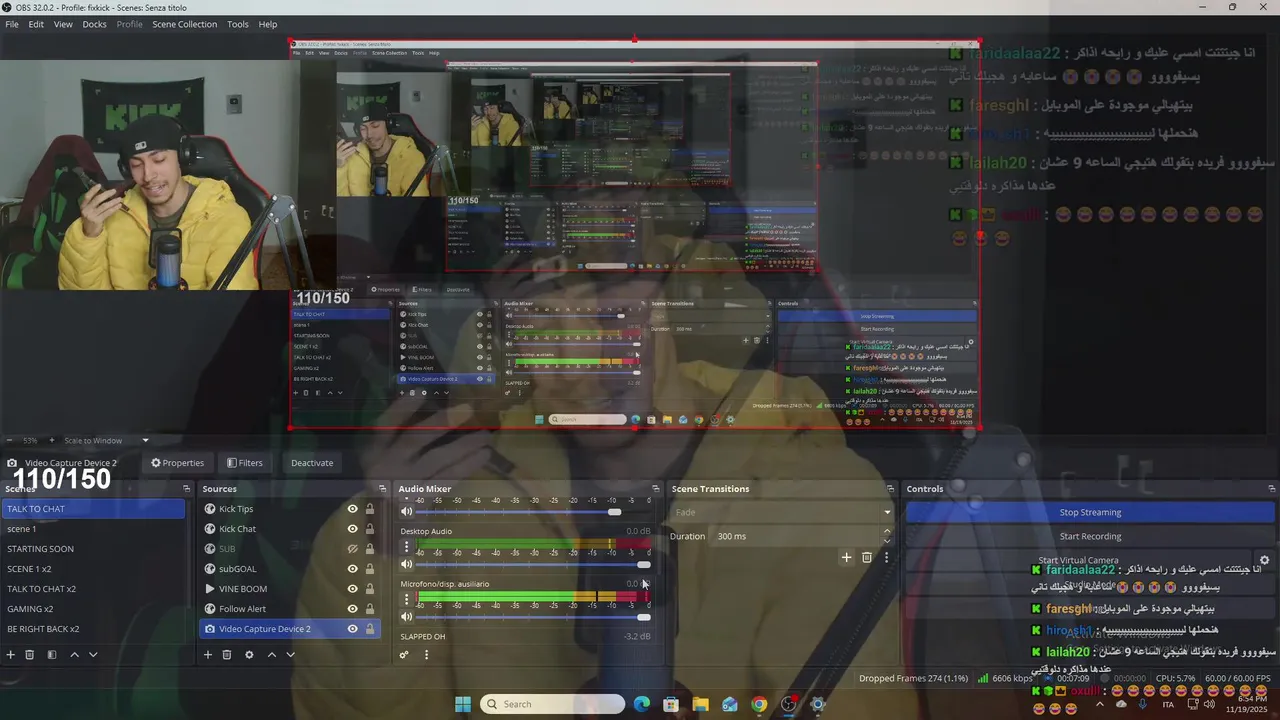Move selected scene up
The width and height of the screenshot is (1280, 720).
coord(73,655)
